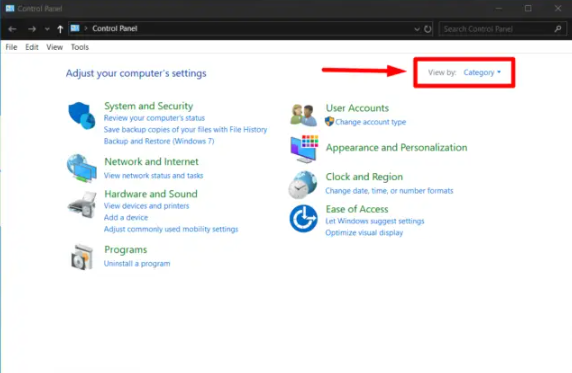This screenshot has width=572, height=373.
Task: Expand the address bar history dropdown
Action: (417, 29)
